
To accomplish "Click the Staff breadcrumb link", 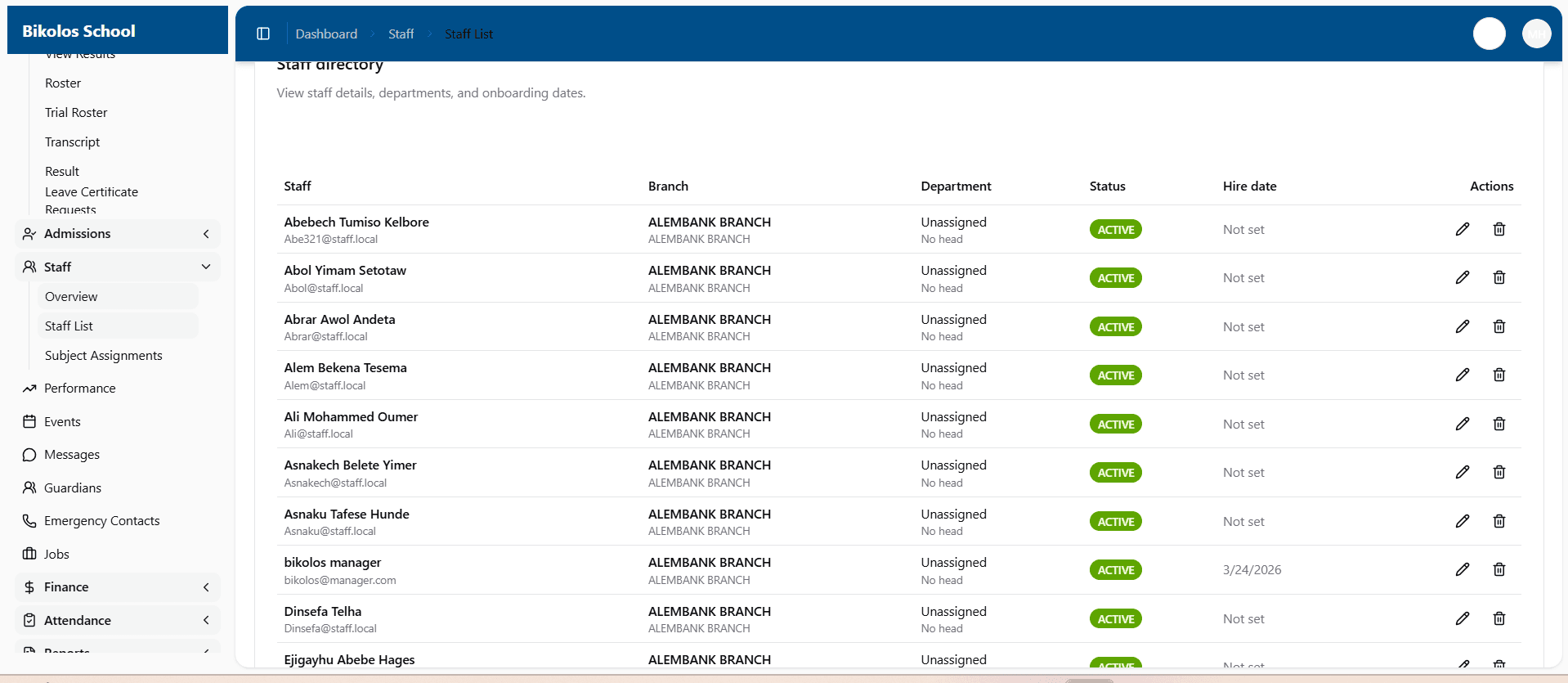I will pyautogui.click(x=401, y=34).
